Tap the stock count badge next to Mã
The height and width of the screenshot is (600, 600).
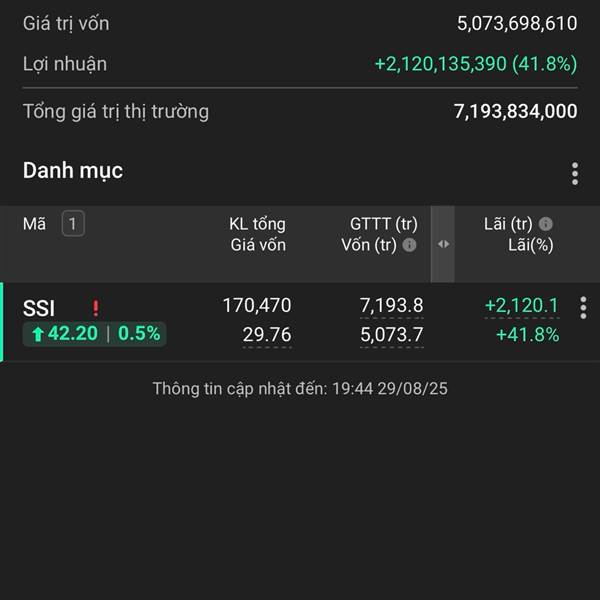coord(73,223)
